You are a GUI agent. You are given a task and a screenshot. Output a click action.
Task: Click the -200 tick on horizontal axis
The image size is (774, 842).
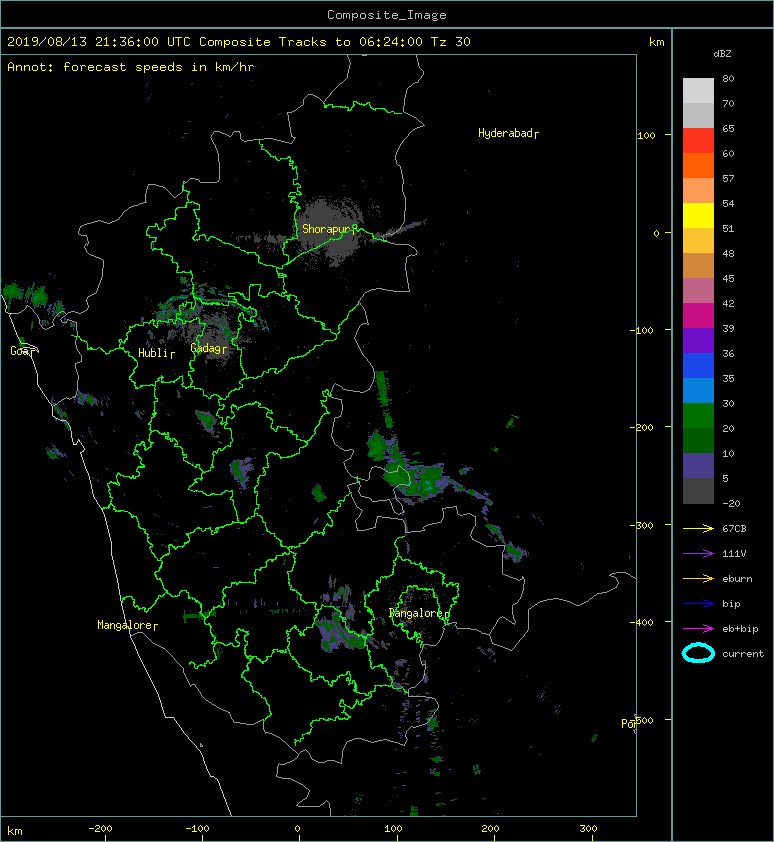[x=100, y=829]
